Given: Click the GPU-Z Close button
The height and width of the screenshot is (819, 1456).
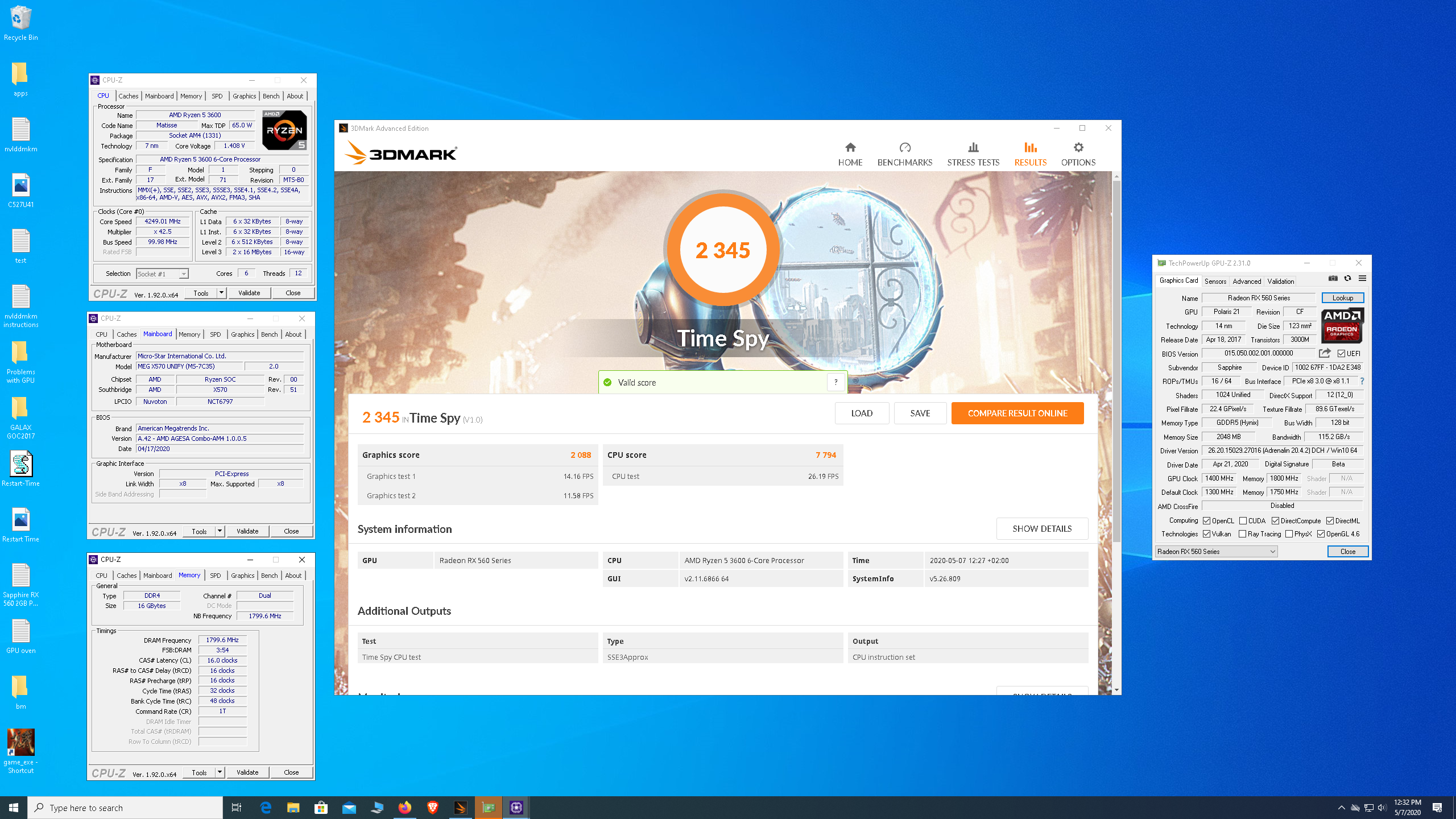Looking at the screenshot, I should (x=1347, y=551).
